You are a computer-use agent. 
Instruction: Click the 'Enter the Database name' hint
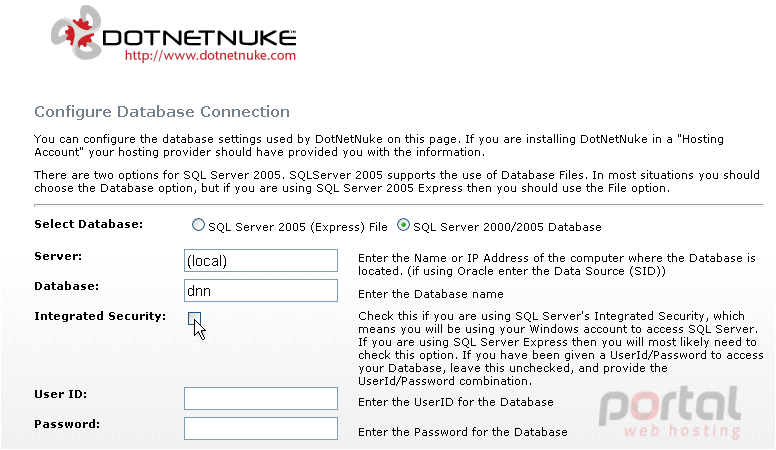431,294
